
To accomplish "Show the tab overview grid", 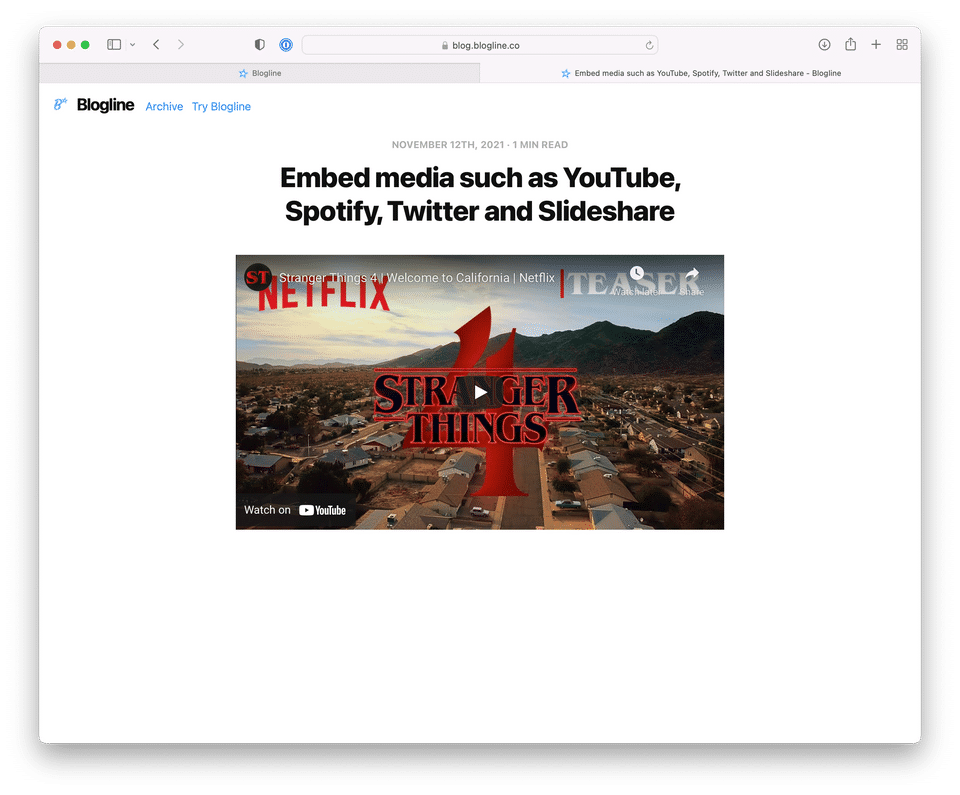I will pyautogui.click(x=902, y=45).
